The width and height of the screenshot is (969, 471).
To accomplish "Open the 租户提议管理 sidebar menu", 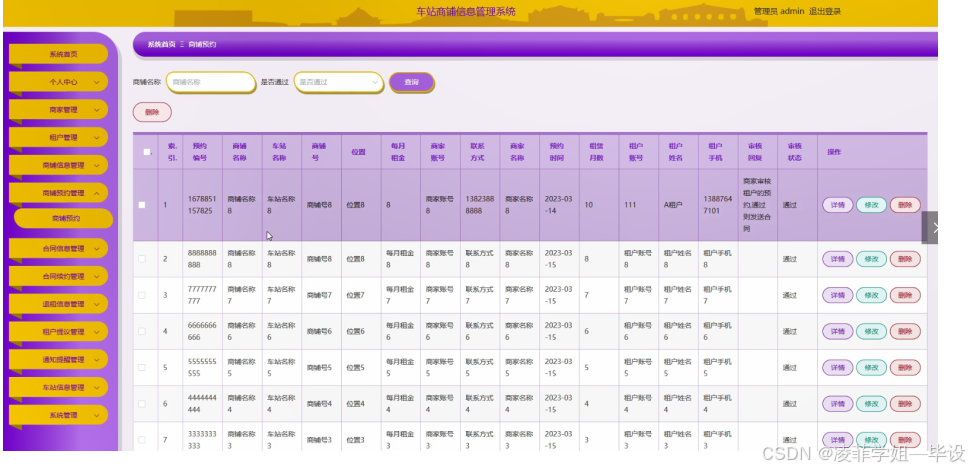I will pyautogui.click(x=59, y=332).
